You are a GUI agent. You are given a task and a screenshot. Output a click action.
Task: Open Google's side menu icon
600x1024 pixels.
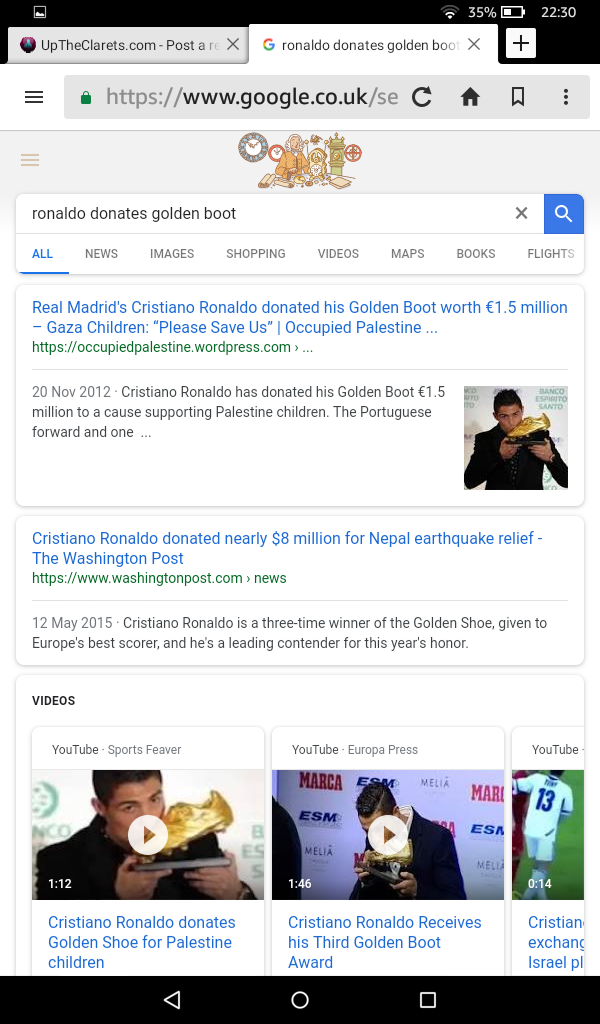pos(30,160)
